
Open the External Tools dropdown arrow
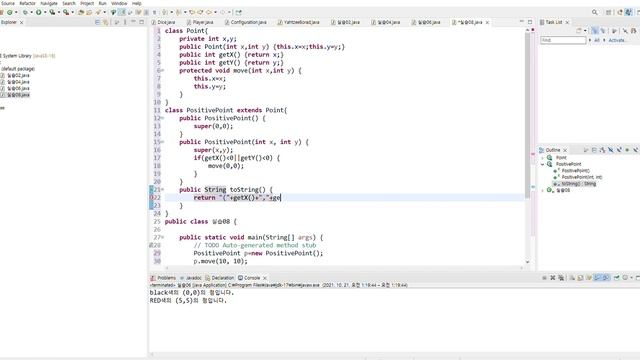tap(73, 13)
